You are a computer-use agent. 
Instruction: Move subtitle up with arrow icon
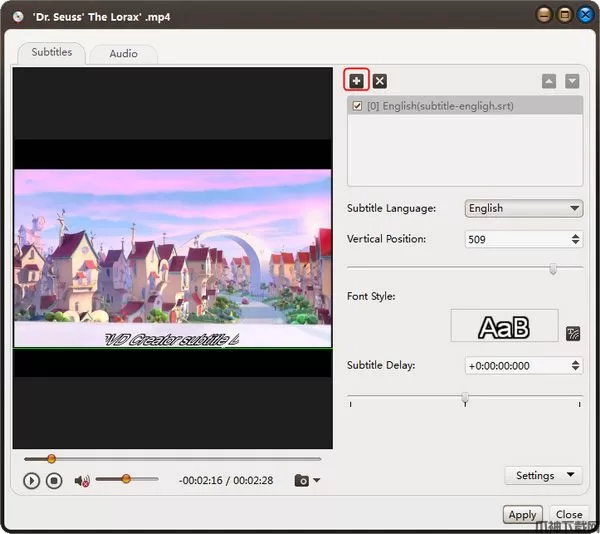tap(549, 81)
